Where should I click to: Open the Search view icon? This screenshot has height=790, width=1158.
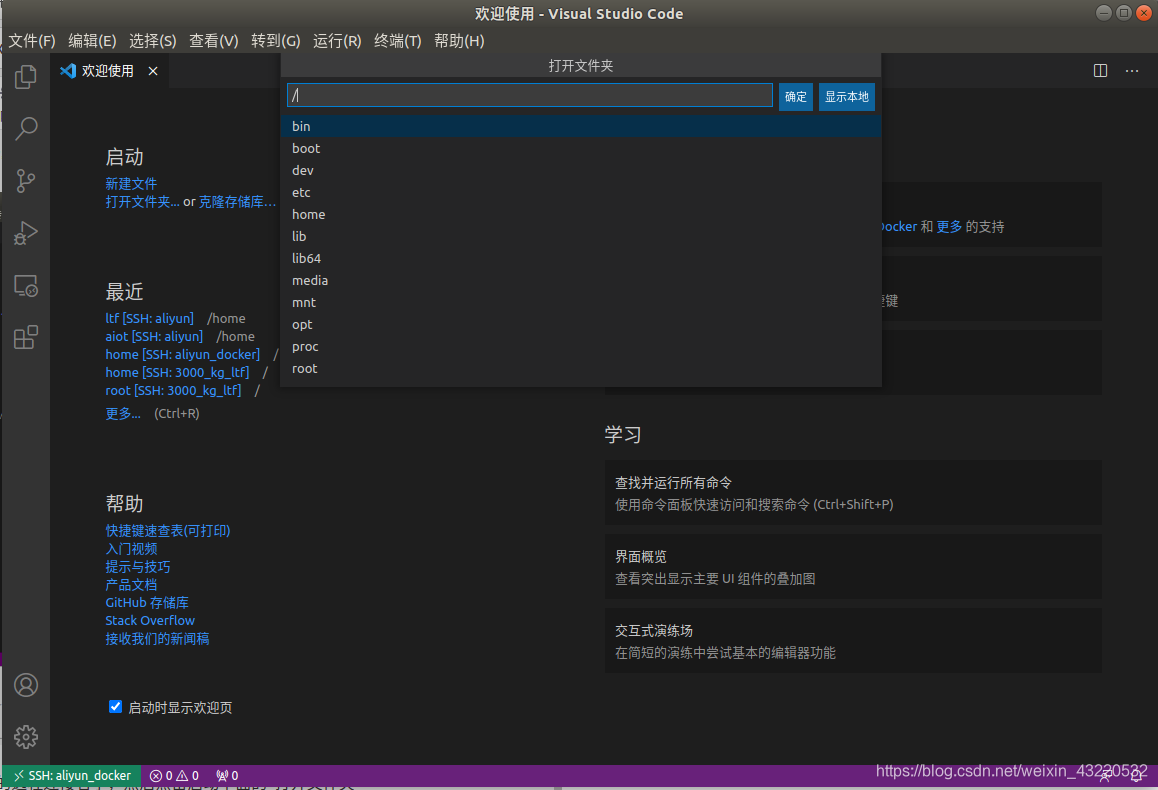click(26, 128)
